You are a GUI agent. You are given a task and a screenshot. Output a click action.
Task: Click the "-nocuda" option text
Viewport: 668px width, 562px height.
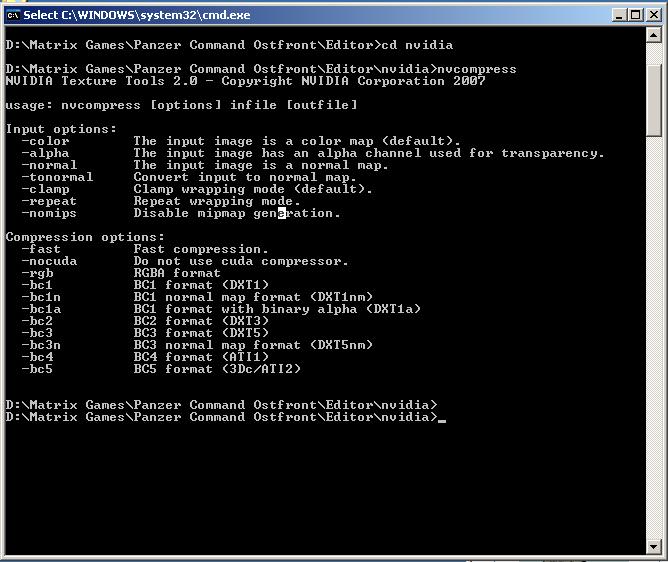pyautogui.click(x=49, y=261)
